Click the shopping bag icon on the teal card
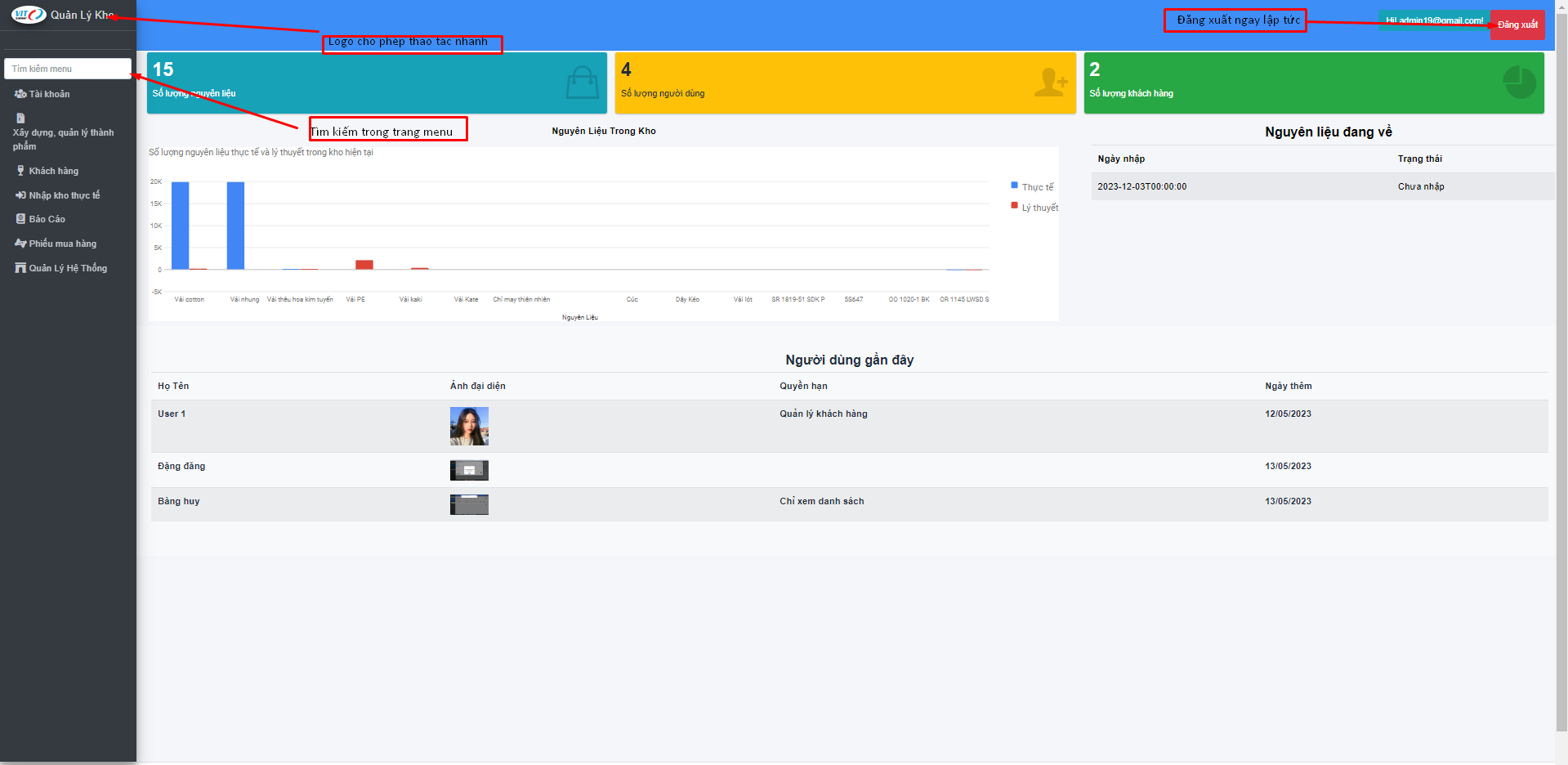 [x=583, y=82]
